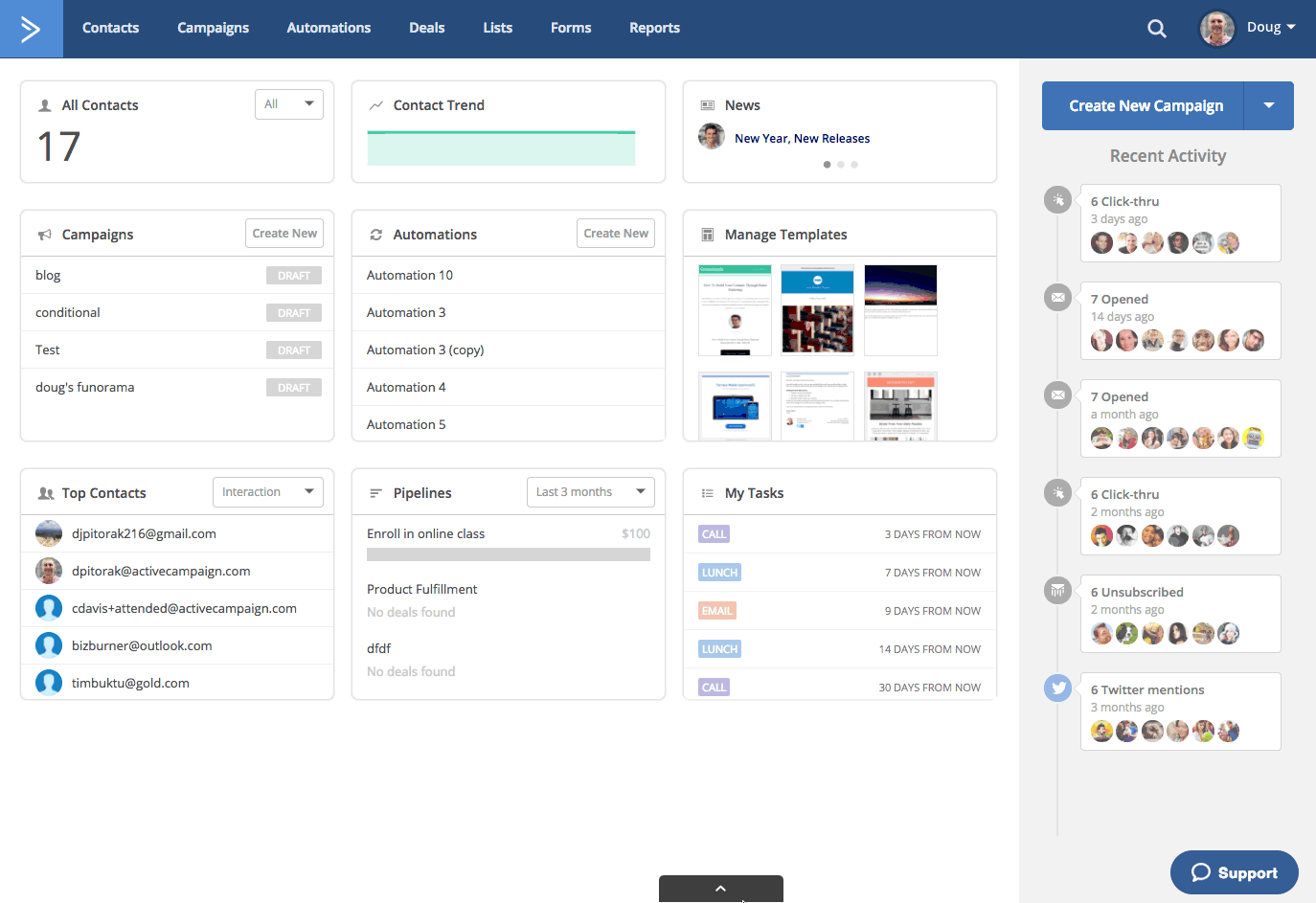Viewport: 1316px width, 903px height.
Task: Click the ActiveCampaign logo home icon
Action: pyautogui.click(x=31, y=29)
